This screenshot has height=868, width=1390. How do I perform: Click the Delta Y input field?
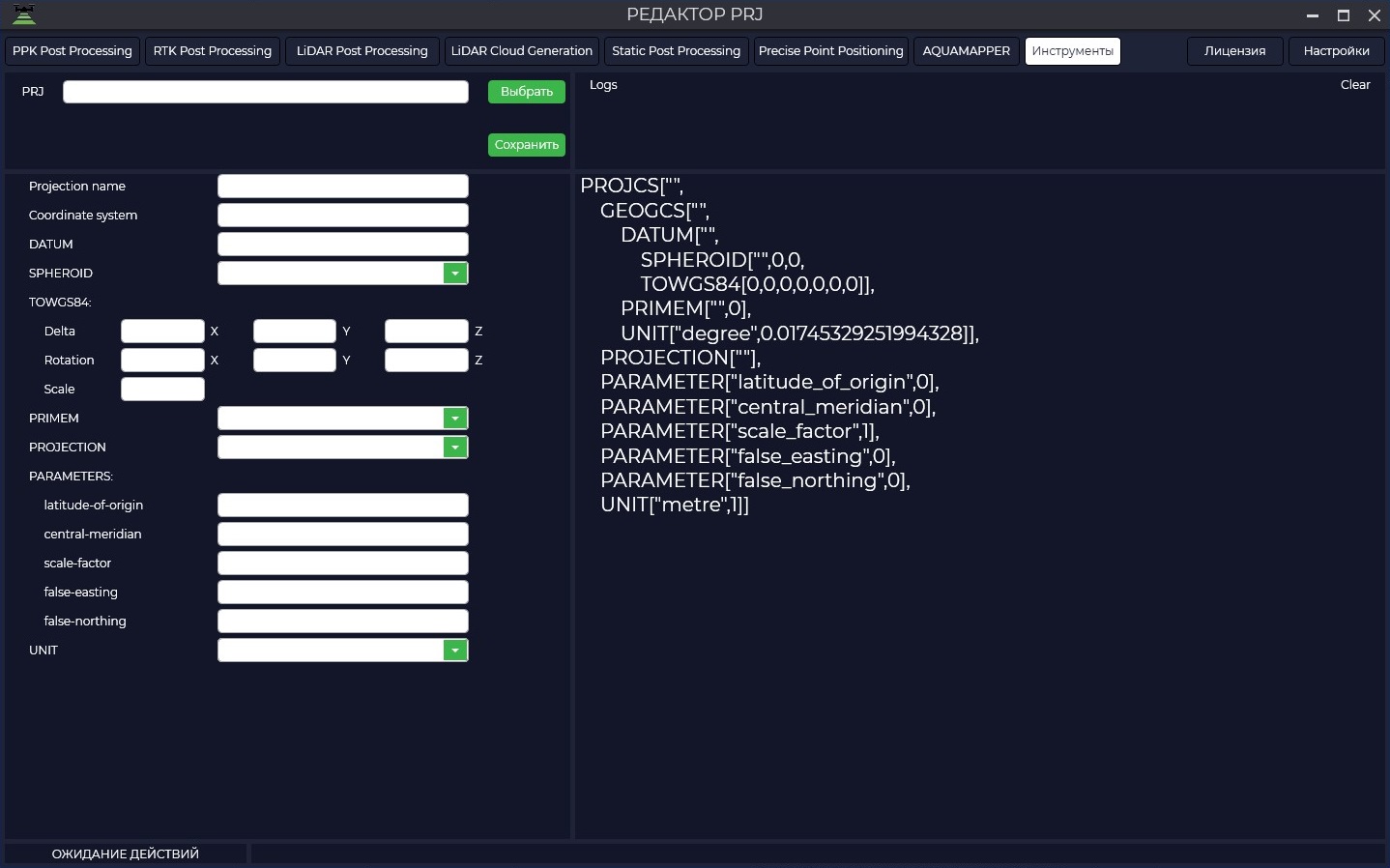coord(295,332)
